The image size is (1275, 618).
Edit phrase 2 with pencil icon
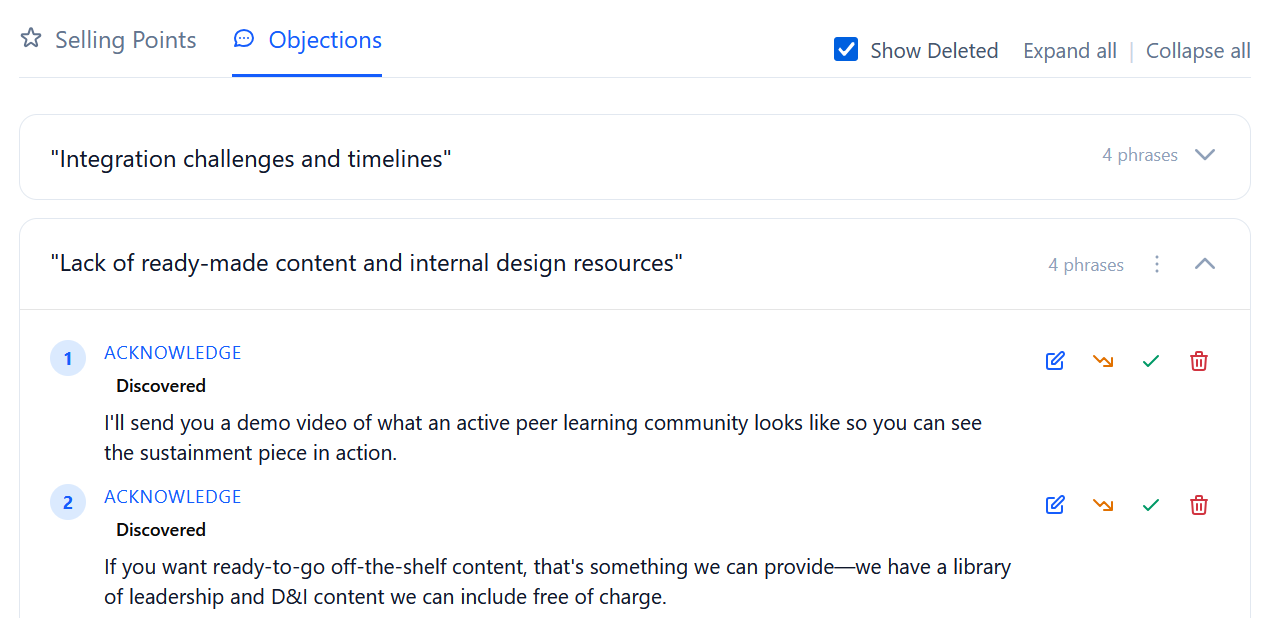[1055, 505]
